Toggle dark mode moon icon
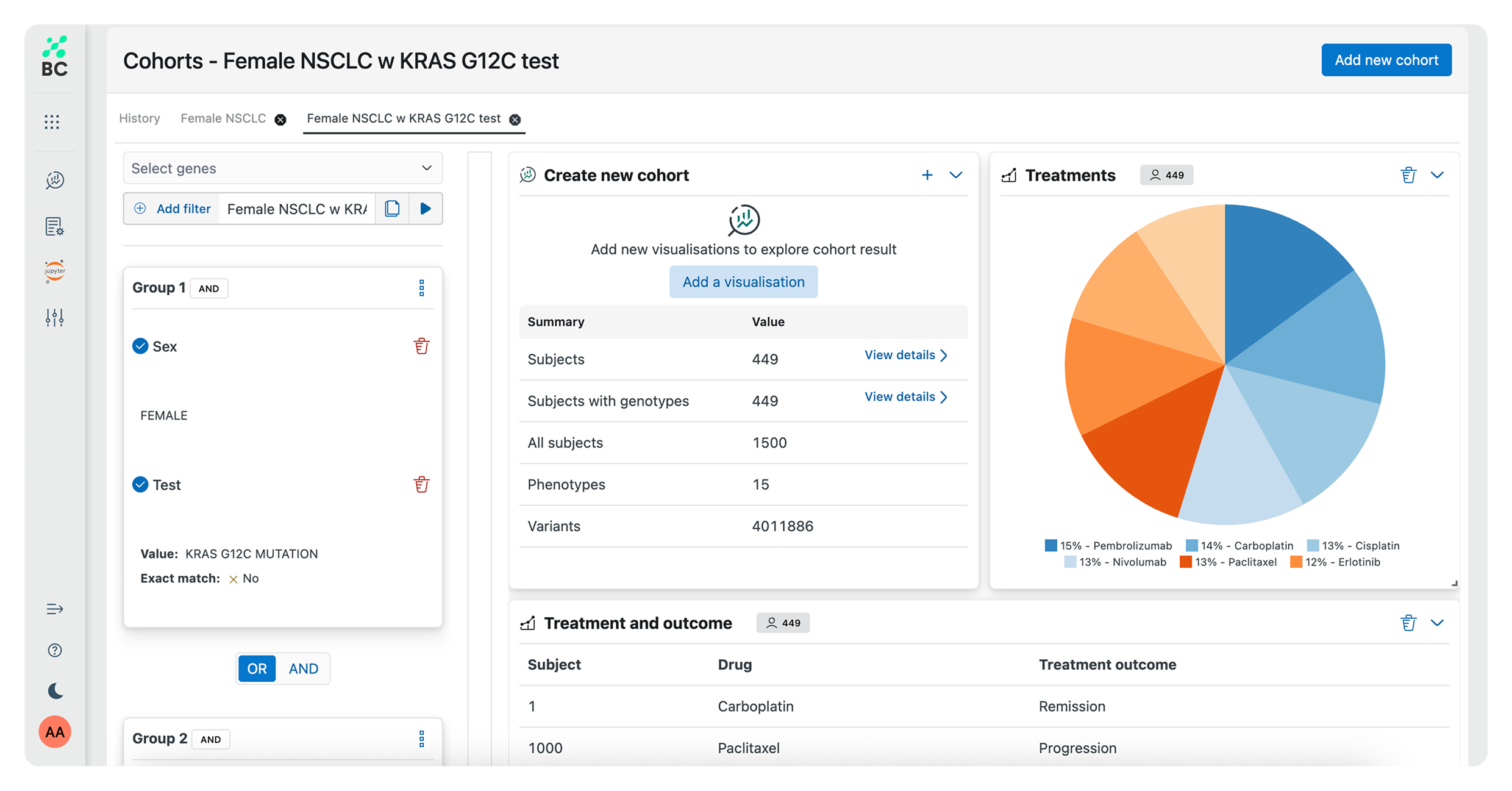 (x=55, y=691)
